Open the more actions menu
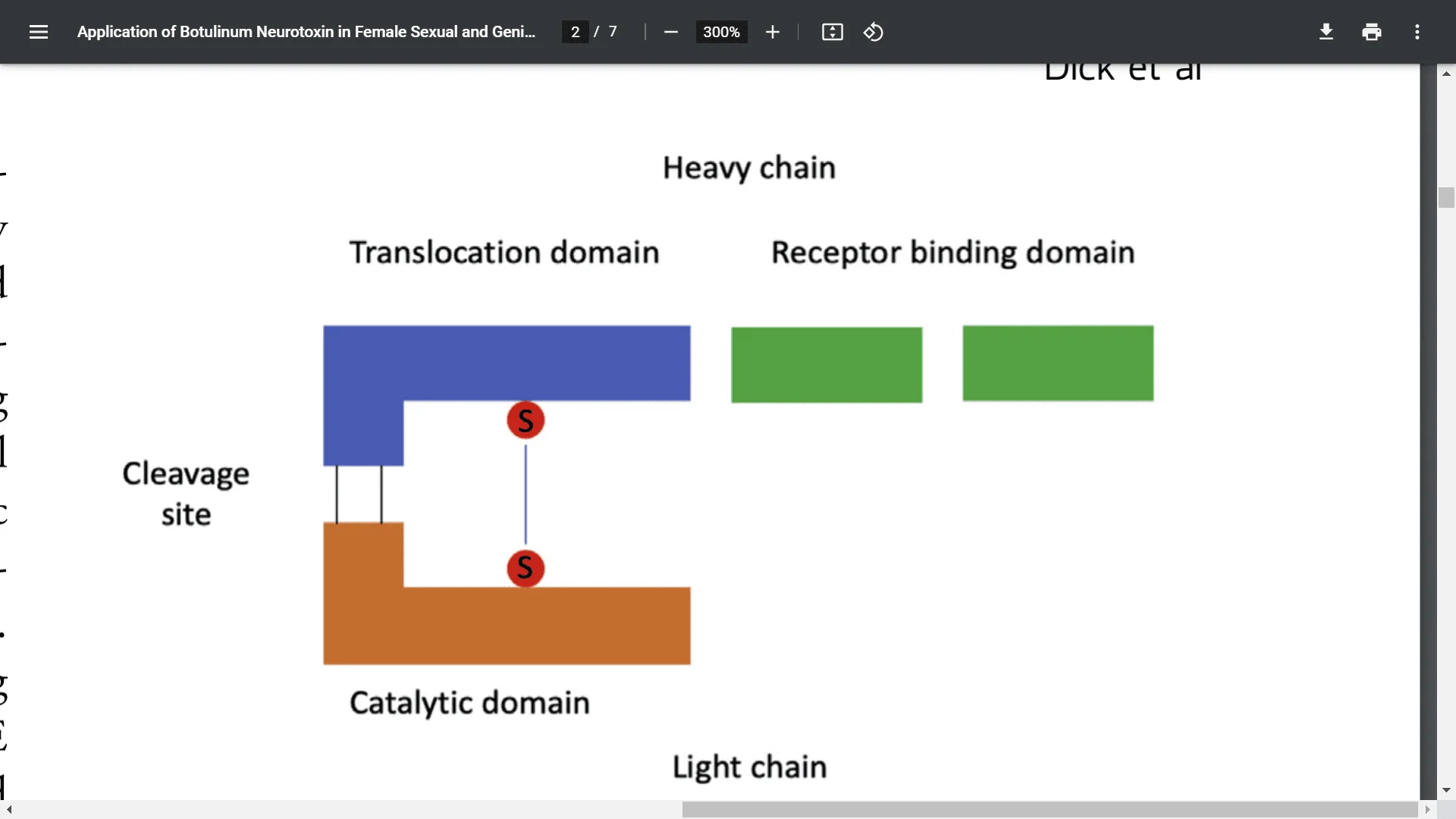The width and height of the screenshot is (1456, 819). point(1417,32)
